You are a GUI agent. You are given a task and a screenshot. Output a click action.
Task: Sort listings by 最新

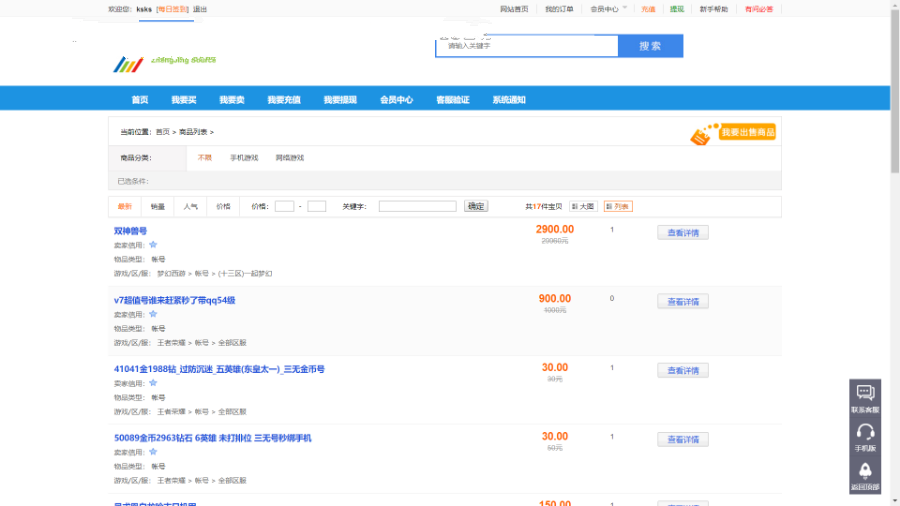pyautogui.click(x=125, y=207)
